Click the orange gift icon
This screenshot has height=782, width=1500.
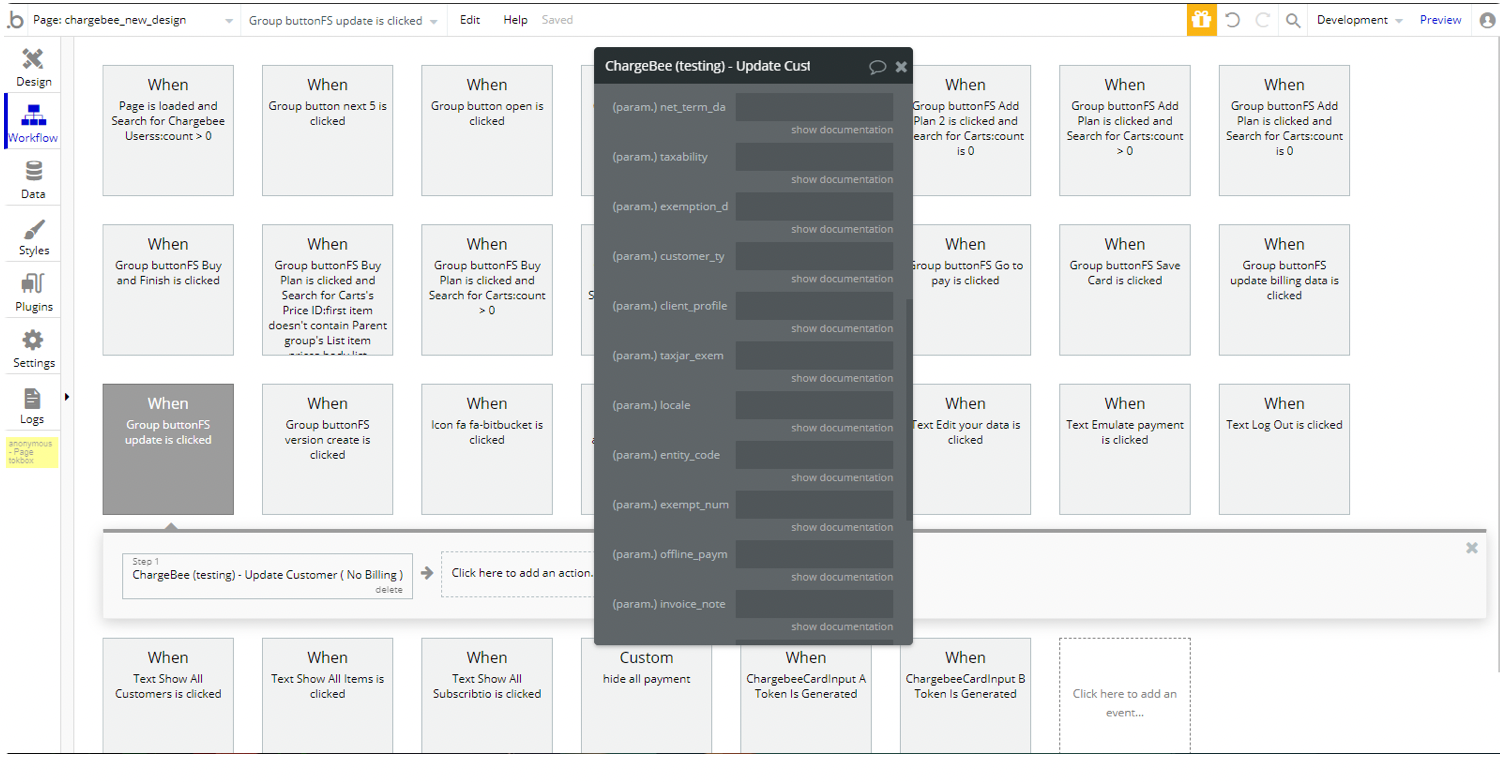[x=1202, y=20]
